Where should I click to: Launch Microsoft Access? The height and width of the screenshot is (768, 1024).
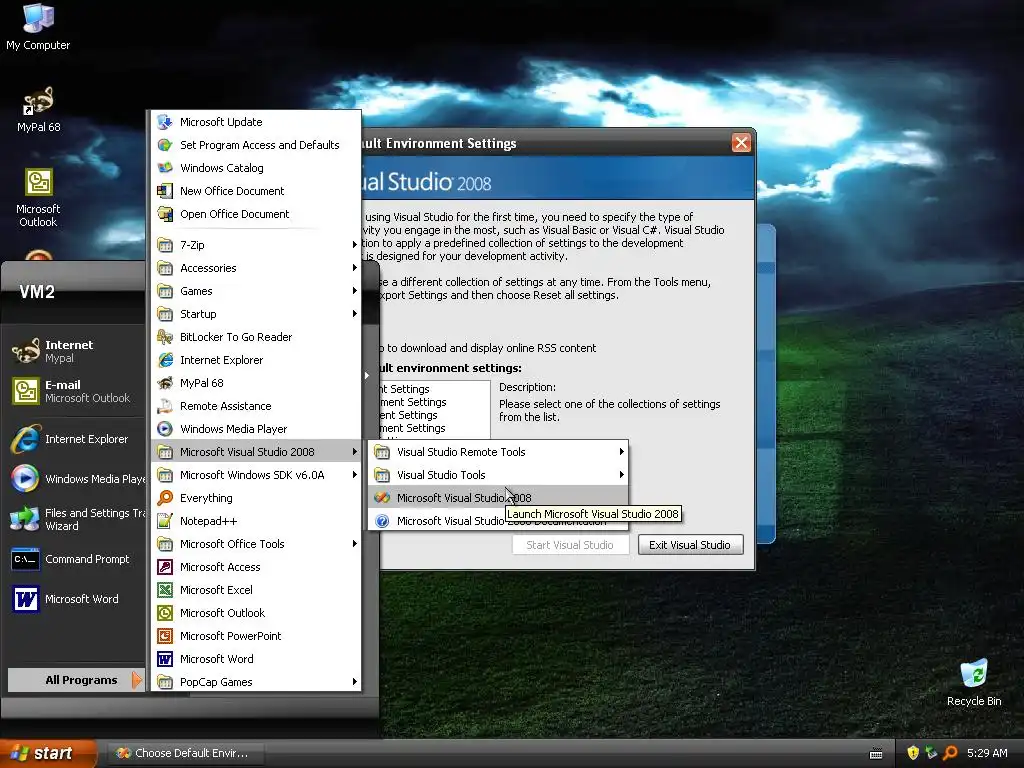point(256,567)
